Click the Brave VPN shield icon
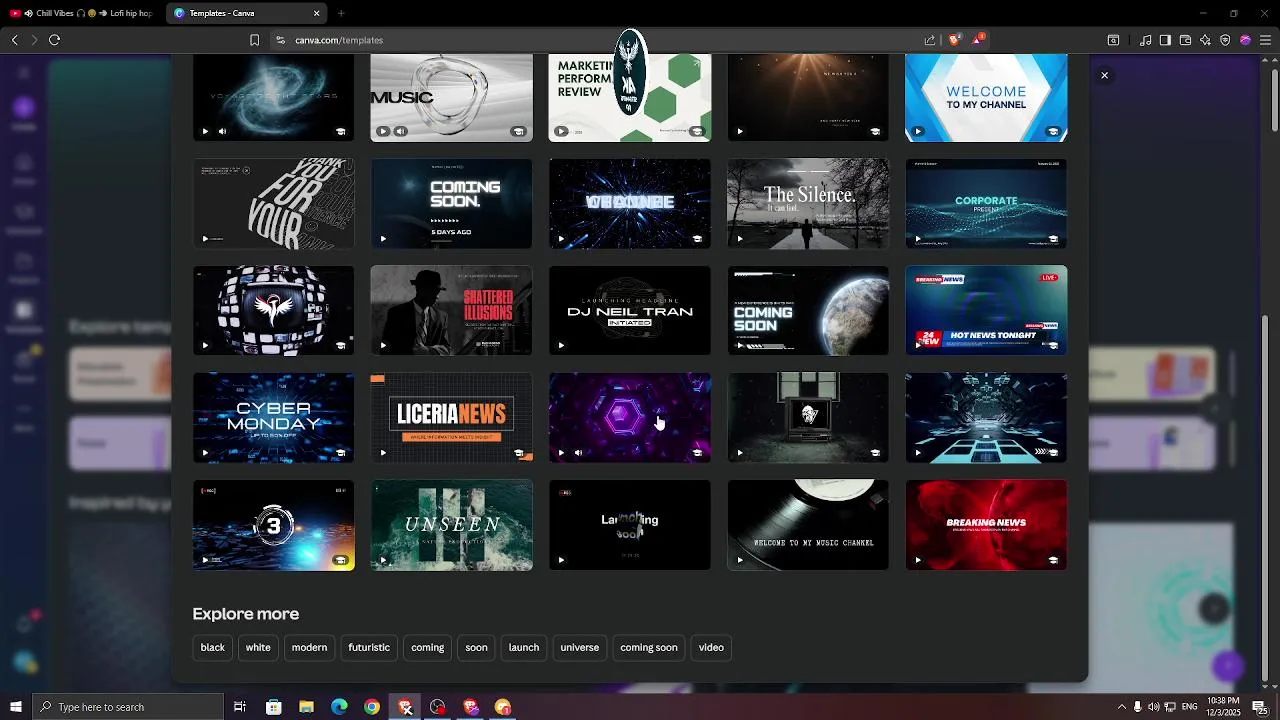This screenshot has width=1280, height=720. tap(1225, 40)
